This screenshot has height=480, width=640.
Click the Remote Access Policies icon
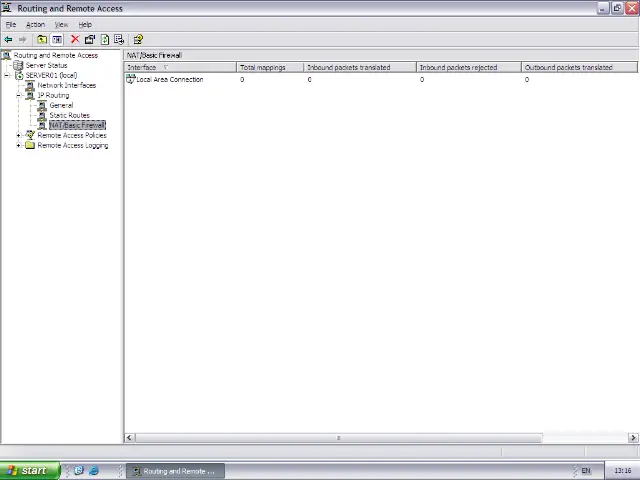click(30, 135)
